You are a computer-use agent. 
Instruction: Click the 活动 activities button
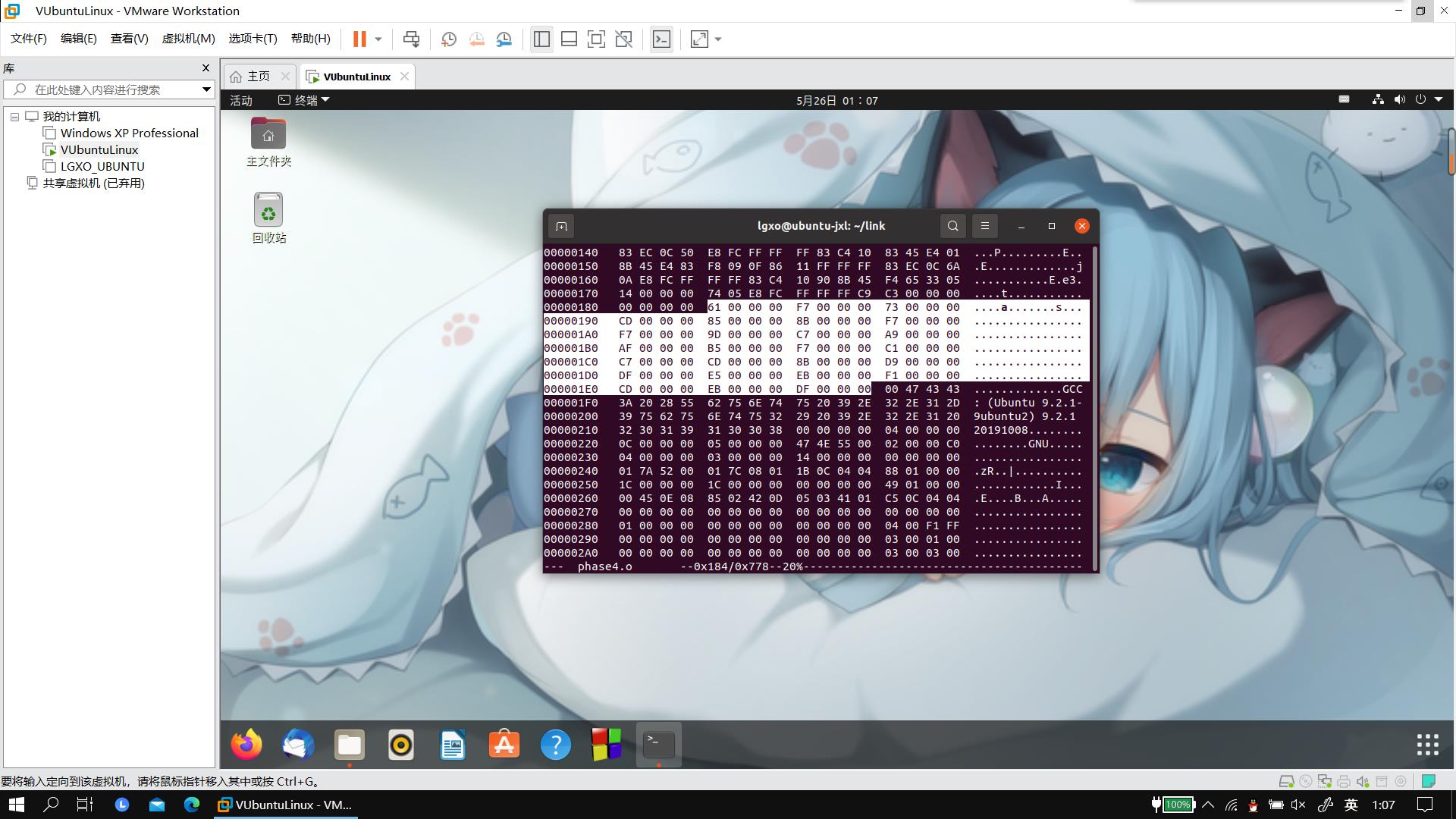click(x=241, y=100)
